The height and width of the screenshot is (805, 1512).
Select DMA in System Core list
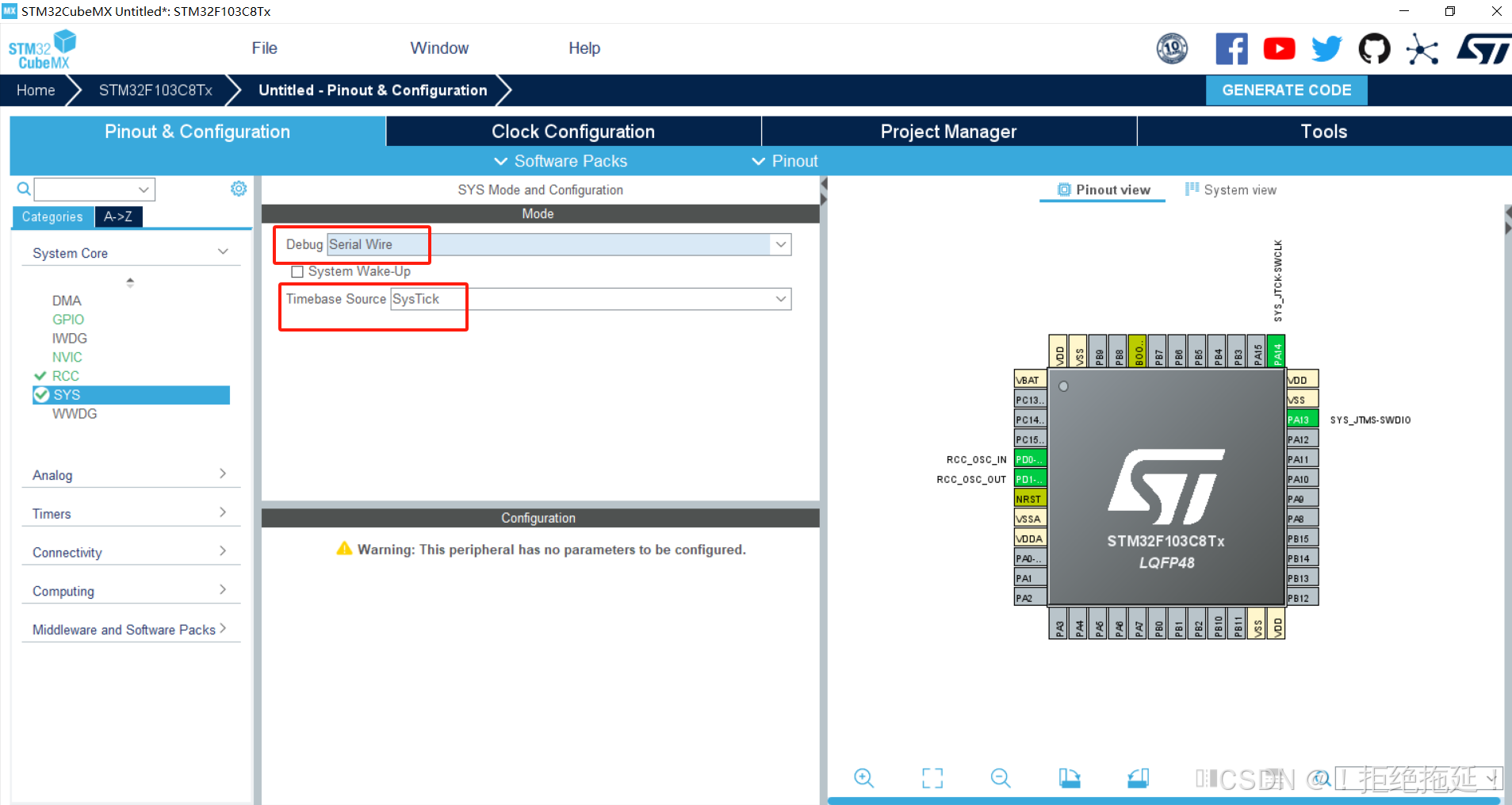coord(67,301)
